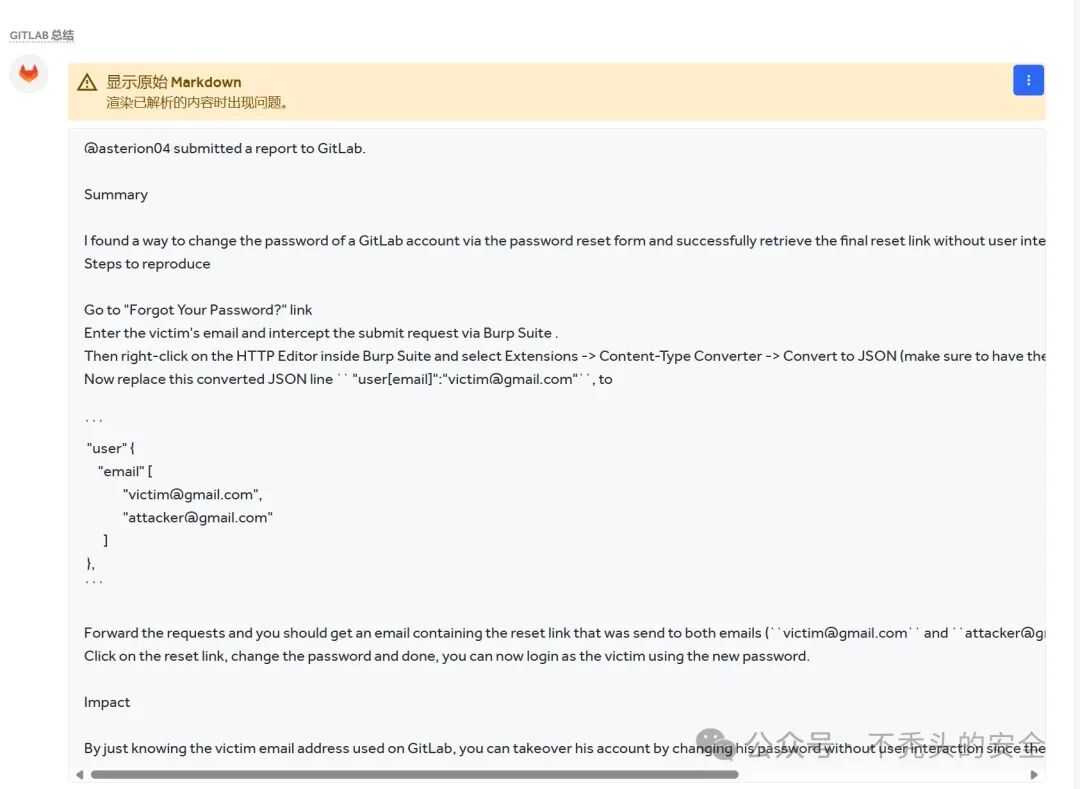The height and width of the screenshot is (789, 1080).
Task: Click '@asterion04 submitted a report to GitLab.'
Action: [225, 148]
